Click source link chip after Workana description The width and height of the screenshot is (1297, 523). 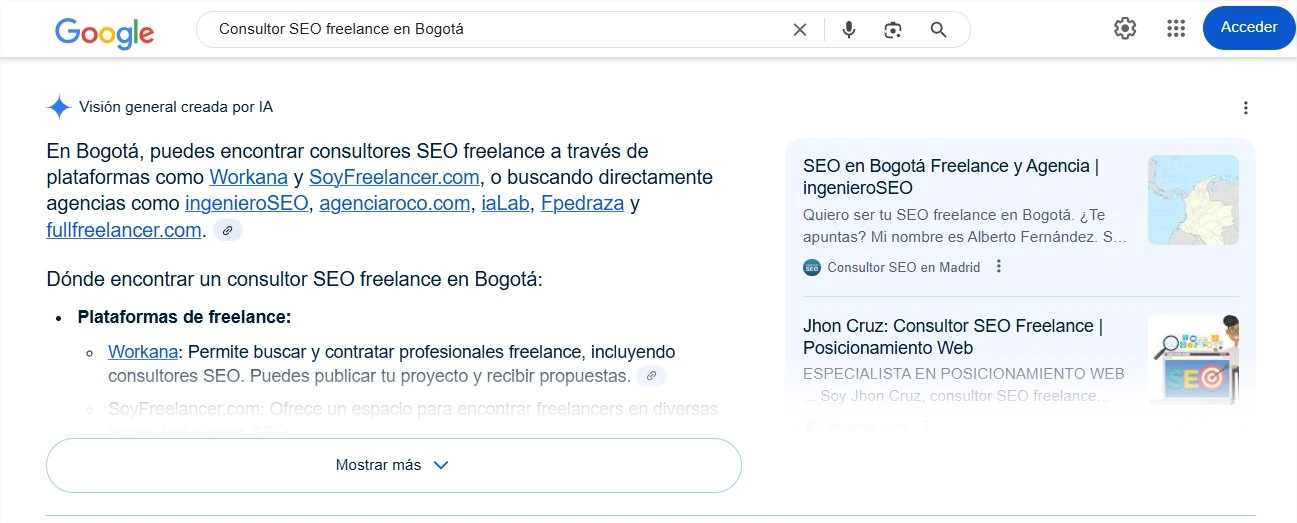click(x=651, y=376)
